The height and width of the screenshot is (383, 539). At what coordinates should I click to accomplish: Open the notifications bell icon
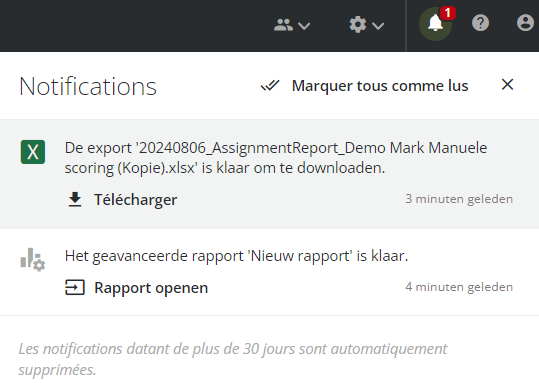point(435,24)
